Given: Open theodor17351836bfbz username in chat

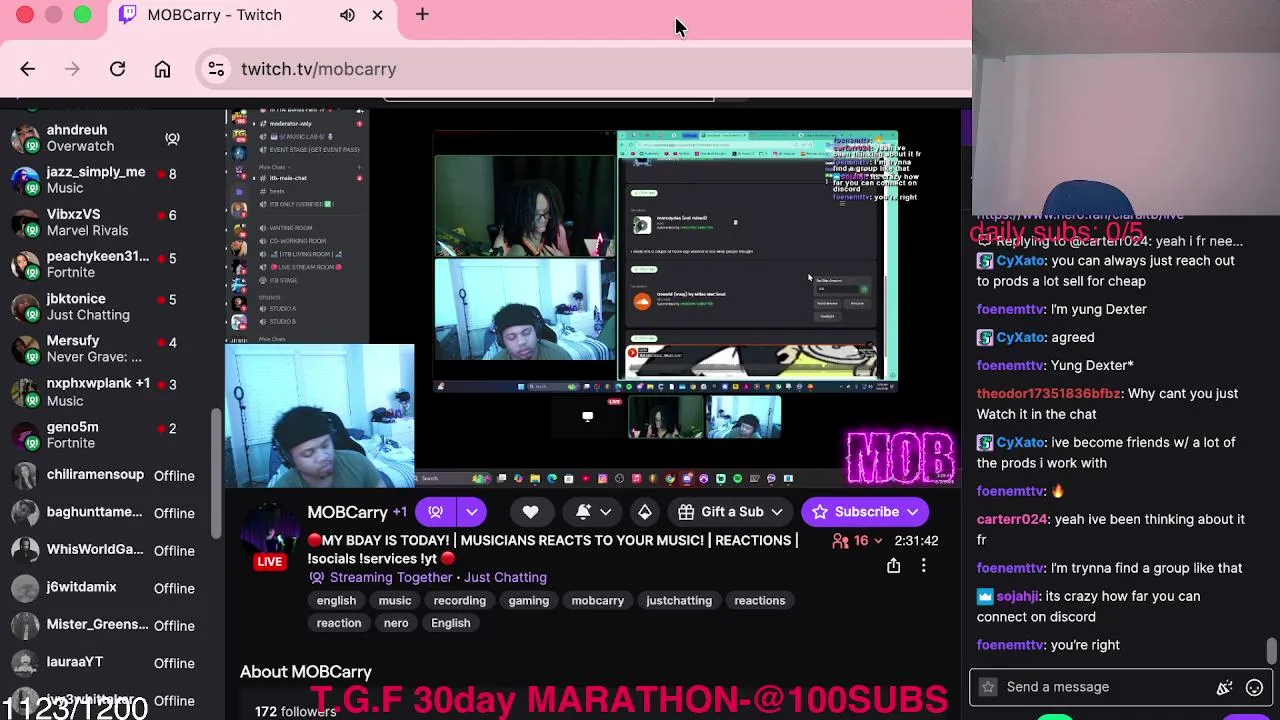Looking at the screenshot, I should click(1049, 393).
